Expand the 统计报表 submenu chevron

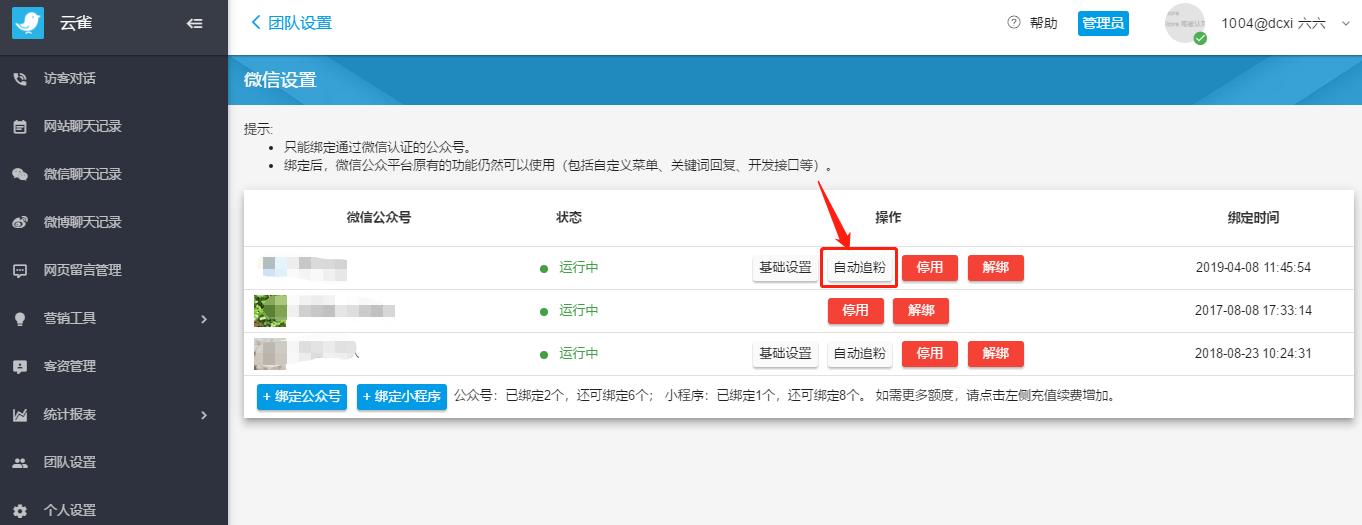(x=204, y=415)
